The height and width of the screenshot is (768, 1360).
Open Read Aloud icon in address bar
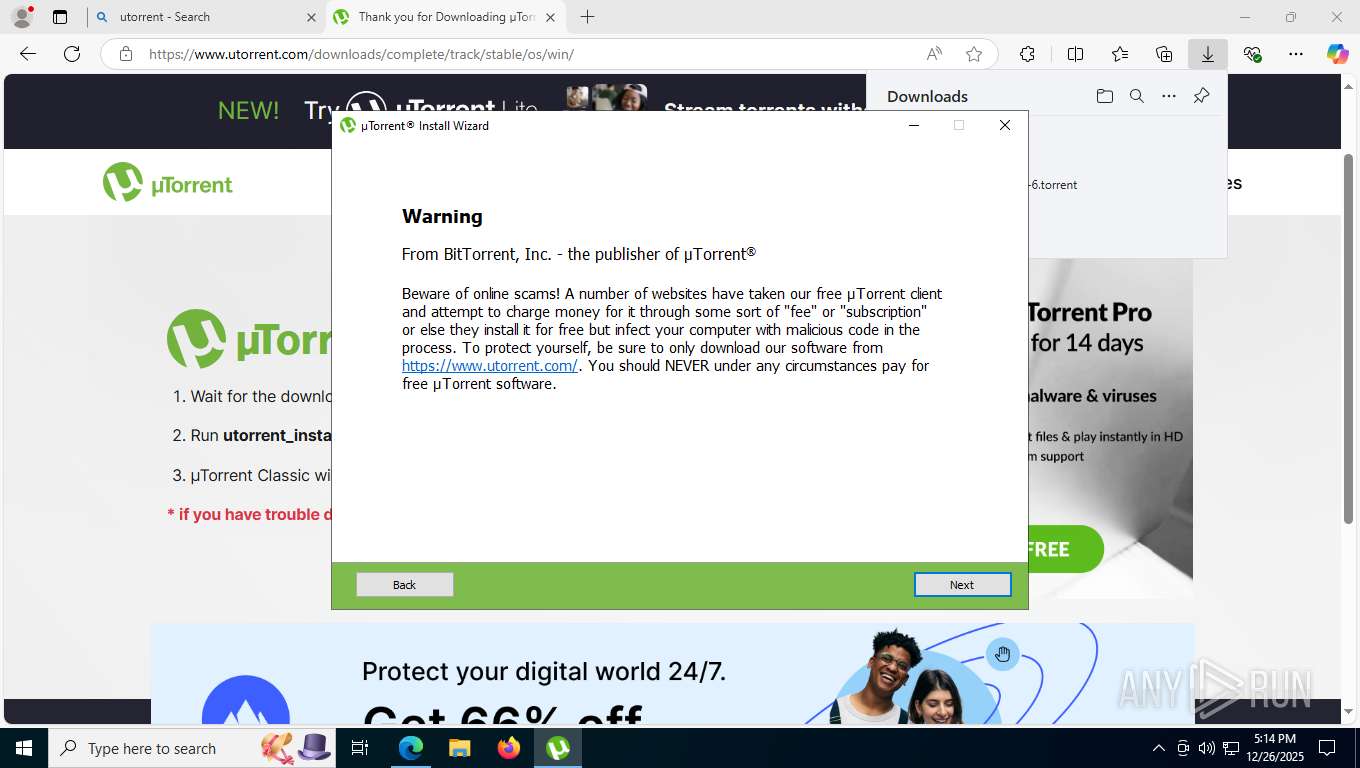point(934,54)
